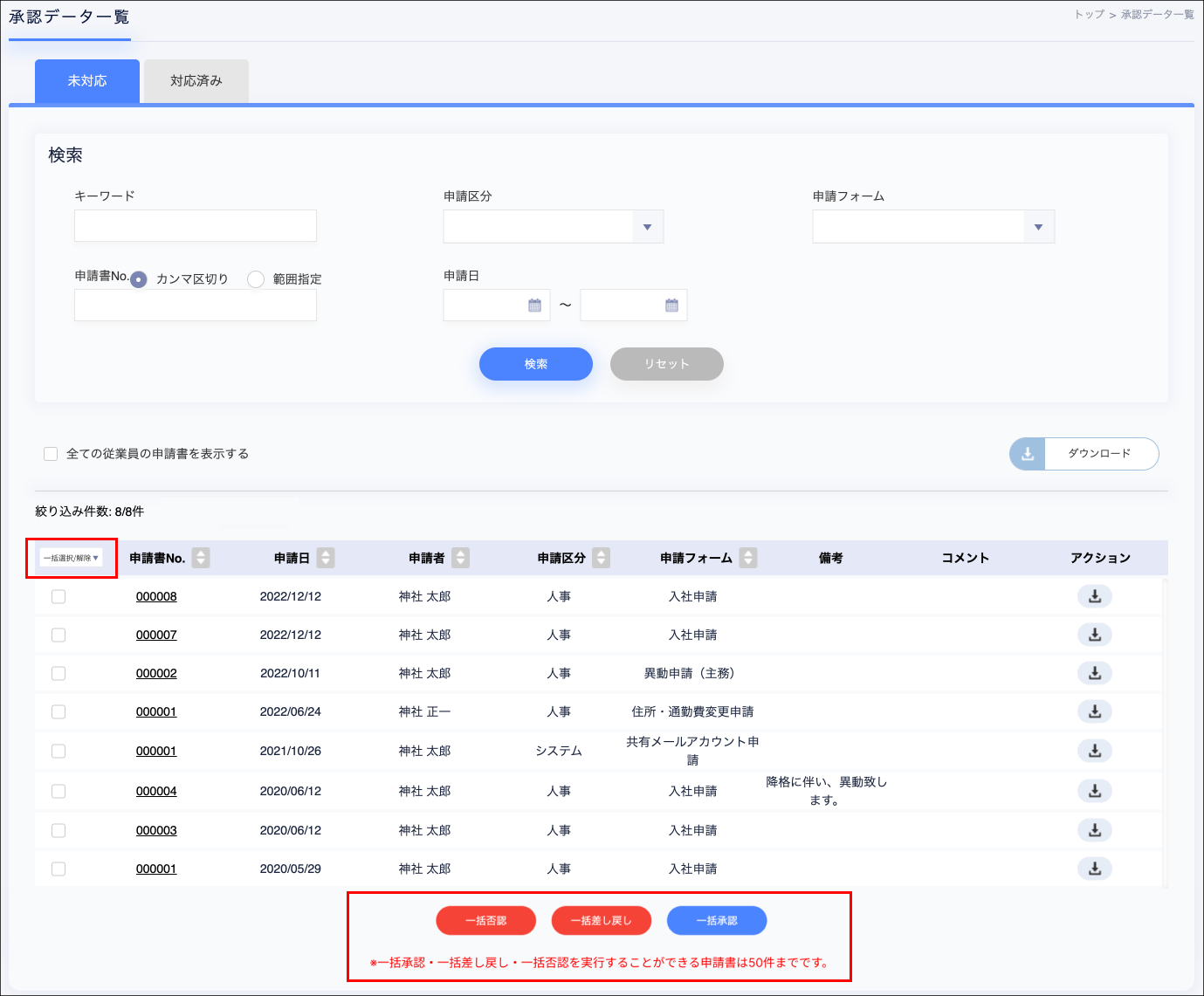Enable 全ての従業員の申請書を表示する checkbox
1204x996 pixels.
pyautogui.click(x=51, y=454)
